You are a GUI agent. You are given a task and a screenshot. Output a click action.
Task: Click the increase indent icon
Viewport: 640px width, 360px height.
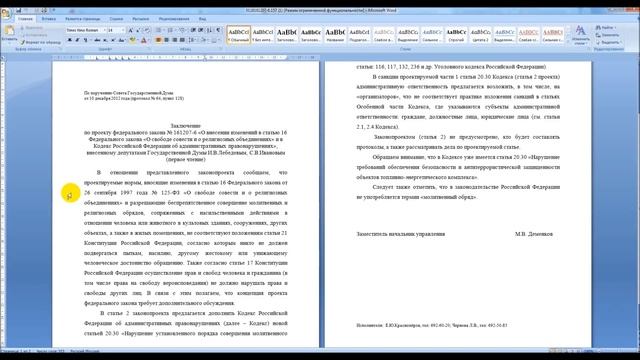click(x=201, y=31)
